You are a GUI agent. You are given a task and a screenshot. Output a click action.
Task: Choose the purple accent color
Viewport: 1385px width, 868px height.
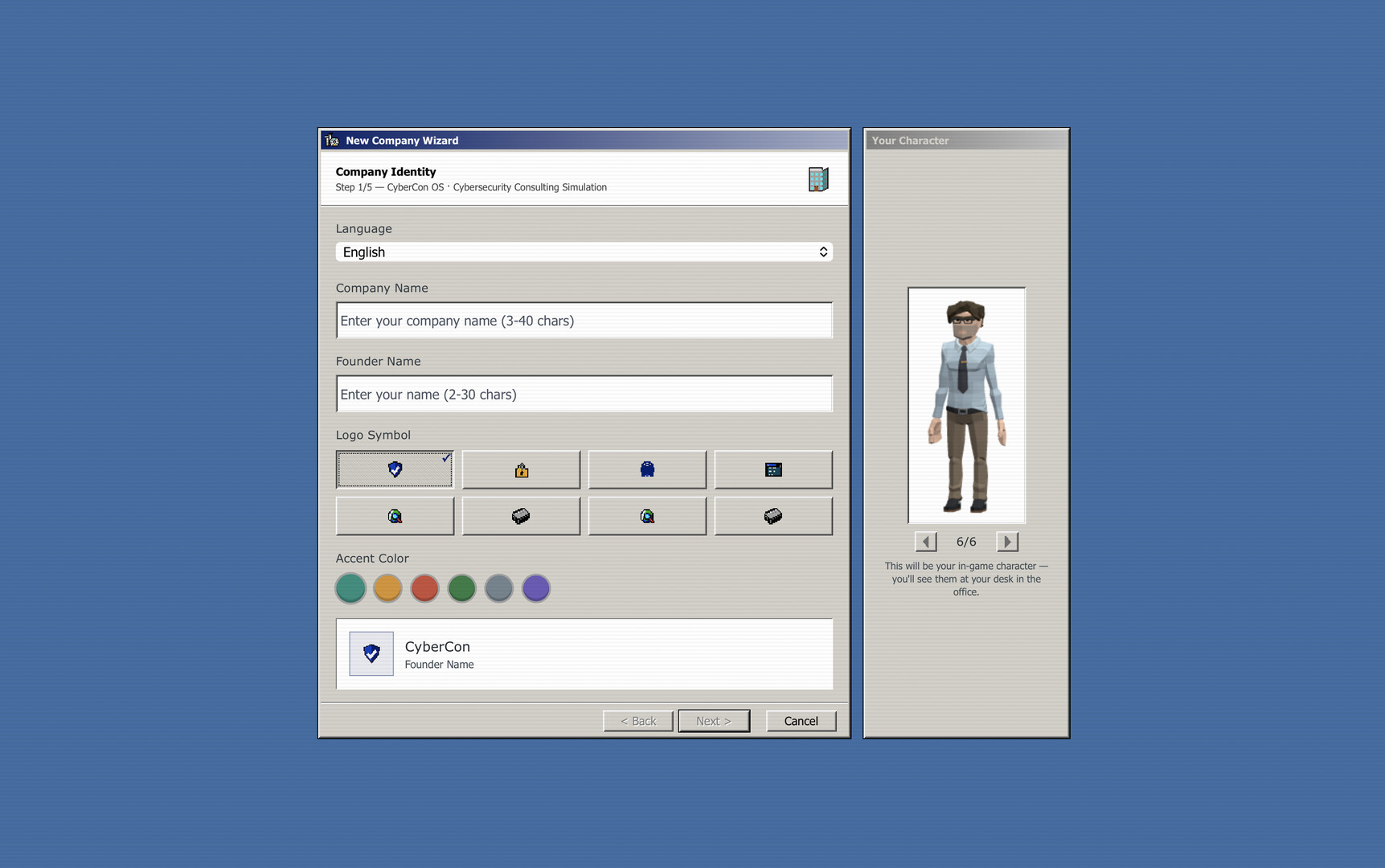point(536,588)
